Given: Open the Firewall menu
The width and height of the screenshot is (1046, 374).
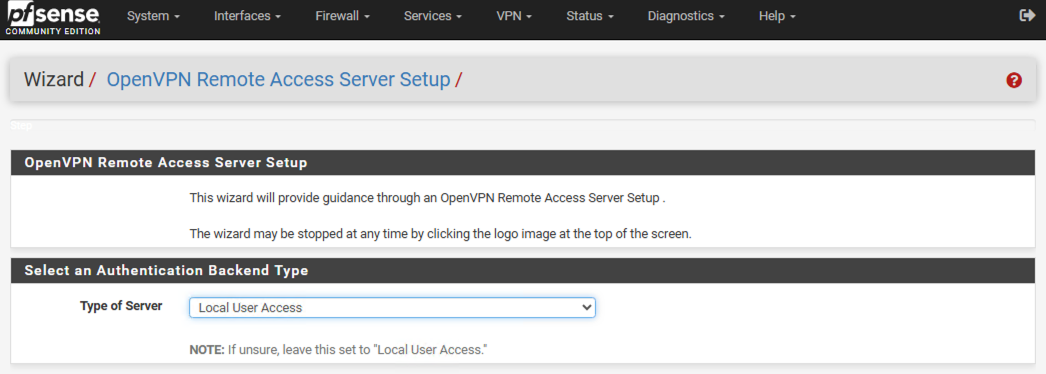Looking at the screenshot, I should coord(342,16).
